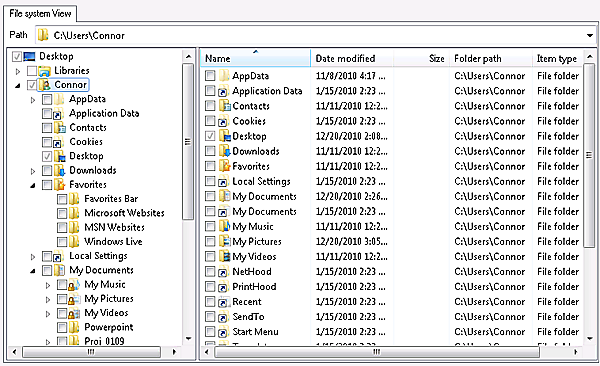Click the file list horizontal scrollbar thumb

(x=377, y=352)
